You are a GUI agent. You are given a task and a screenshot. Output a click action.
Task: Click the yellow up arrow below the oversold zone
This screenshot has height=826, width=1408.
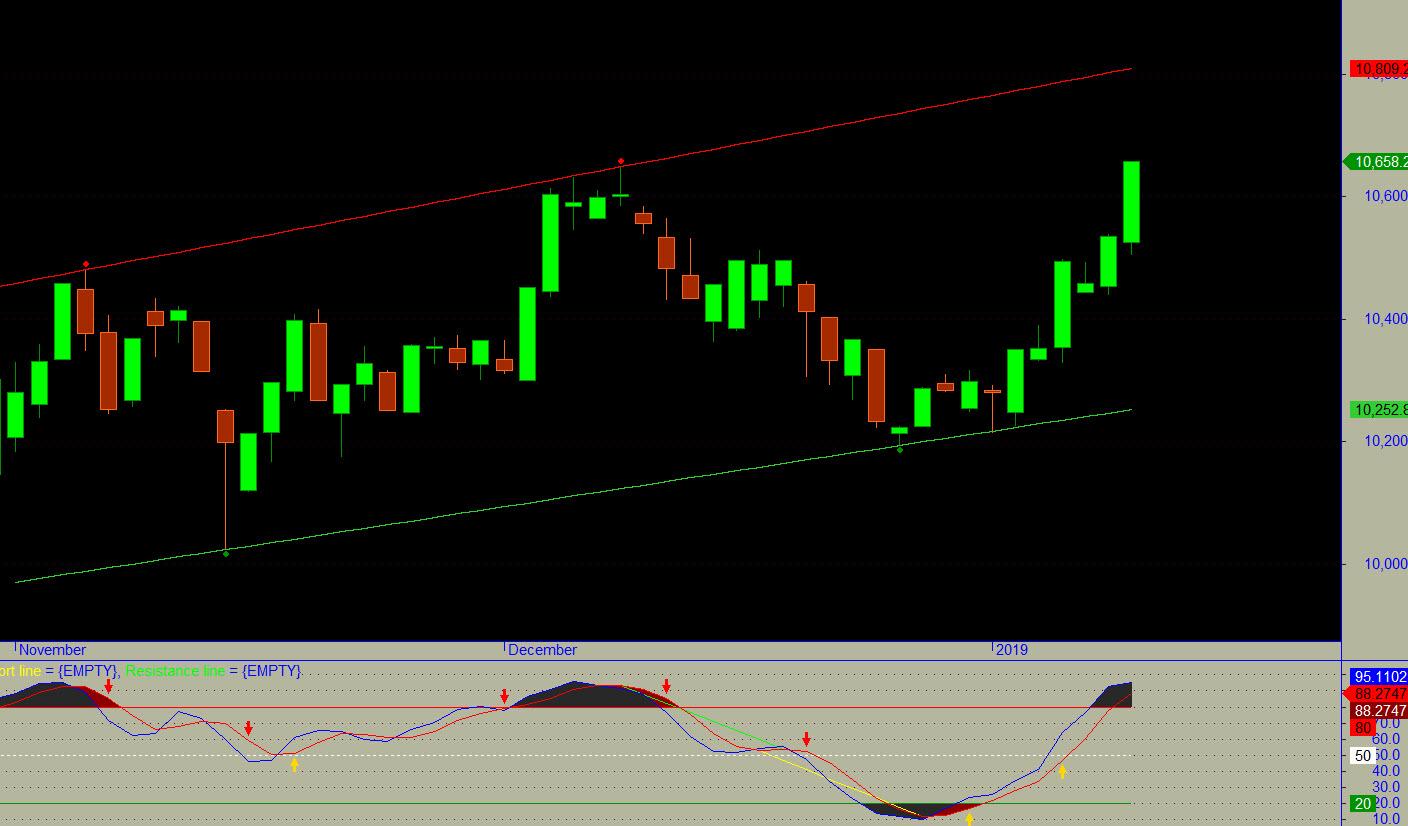[x=969, y=820]
